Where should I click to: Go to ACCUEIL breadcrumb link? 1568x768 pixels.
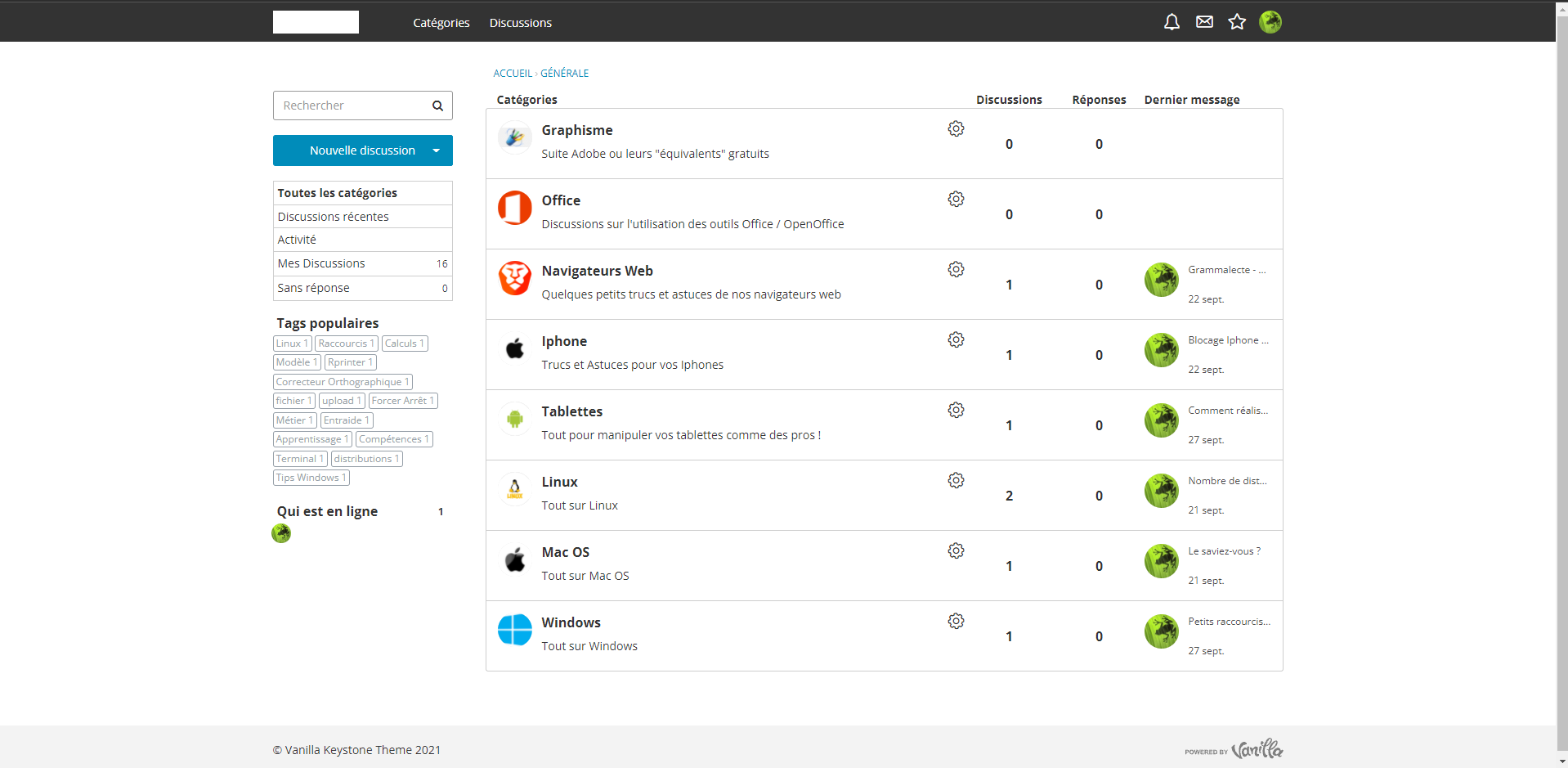(x=513, y=74)
